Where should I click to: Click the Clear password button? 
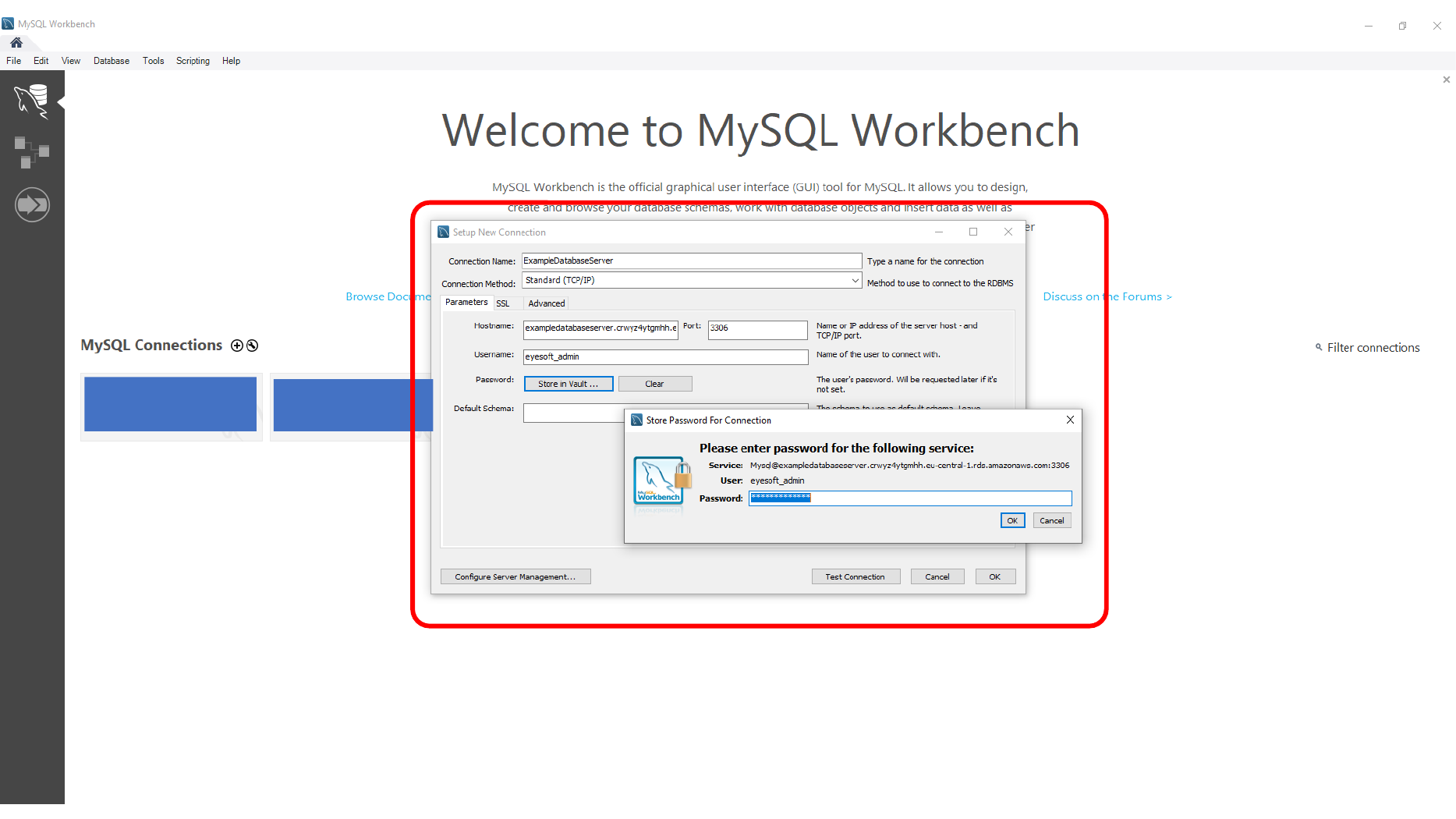pyautogui.click(x=655, y=384)
